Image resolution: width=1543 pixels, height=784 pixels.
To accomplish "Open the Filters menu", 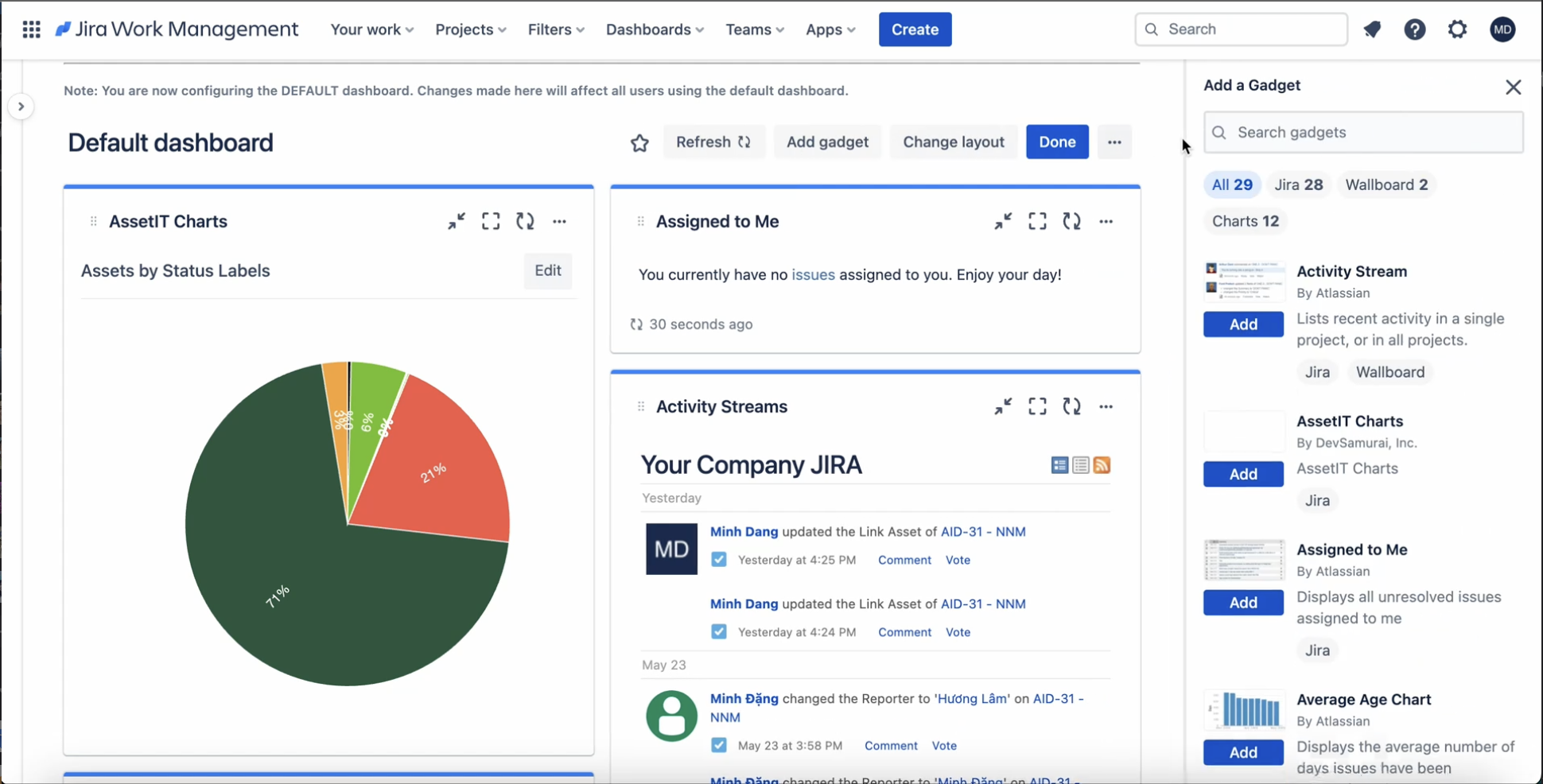I will (556, 29).
